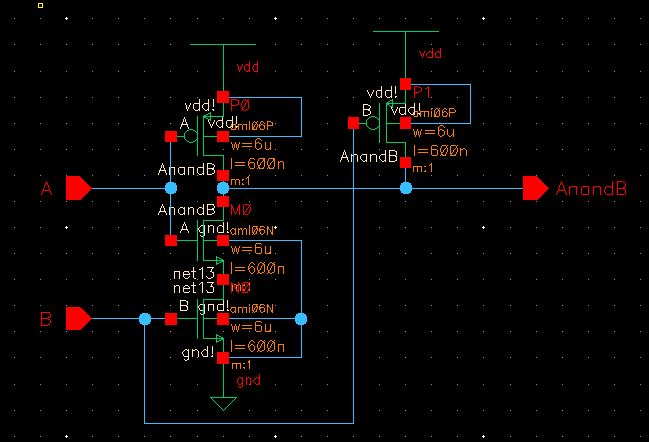This screenshot has height=442, width=649.
Task: Select 'l=600n' parameter of P1
Action: click(440, 151)
